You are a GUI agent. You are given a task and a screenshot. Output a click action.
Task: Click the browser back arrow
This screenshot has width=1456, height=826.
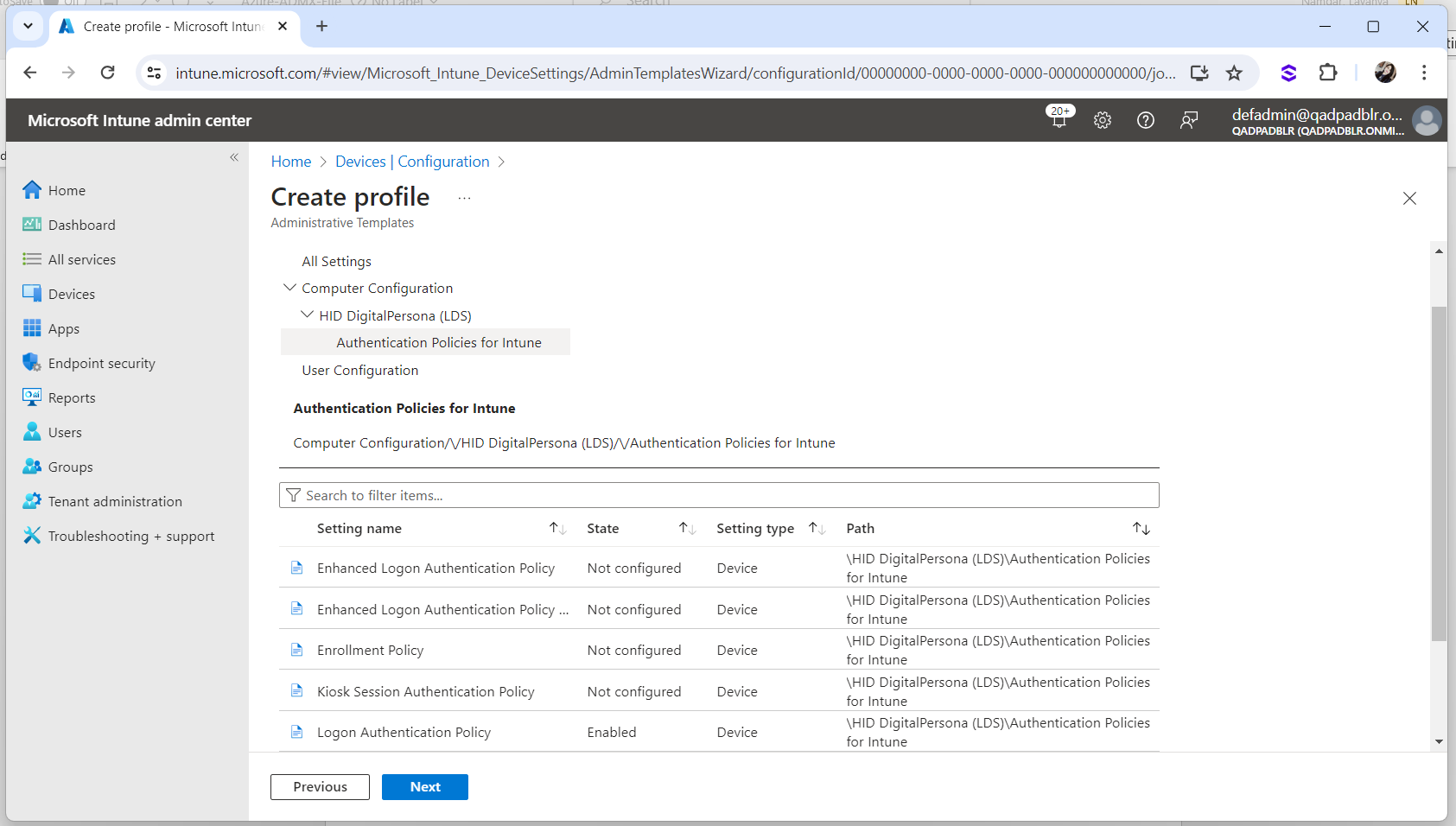[x=30, y=73]
